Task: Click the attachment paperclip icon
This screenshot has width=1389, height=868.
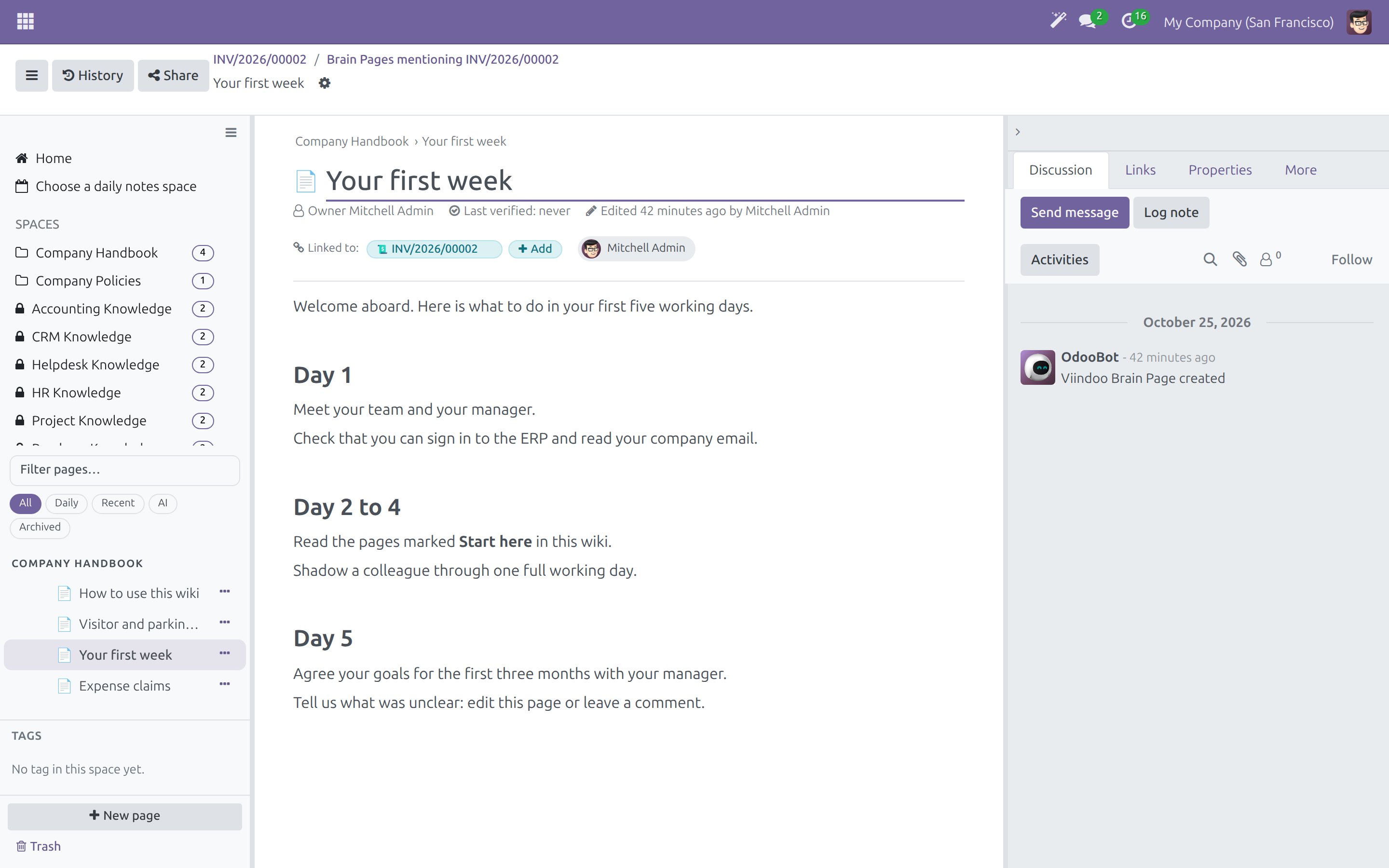Action: (x=1240, y=259)
